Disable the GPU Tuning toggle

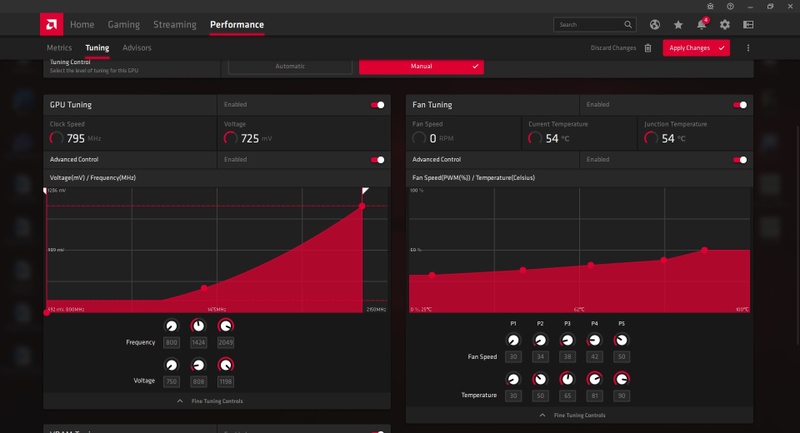[x=378, y=105]
